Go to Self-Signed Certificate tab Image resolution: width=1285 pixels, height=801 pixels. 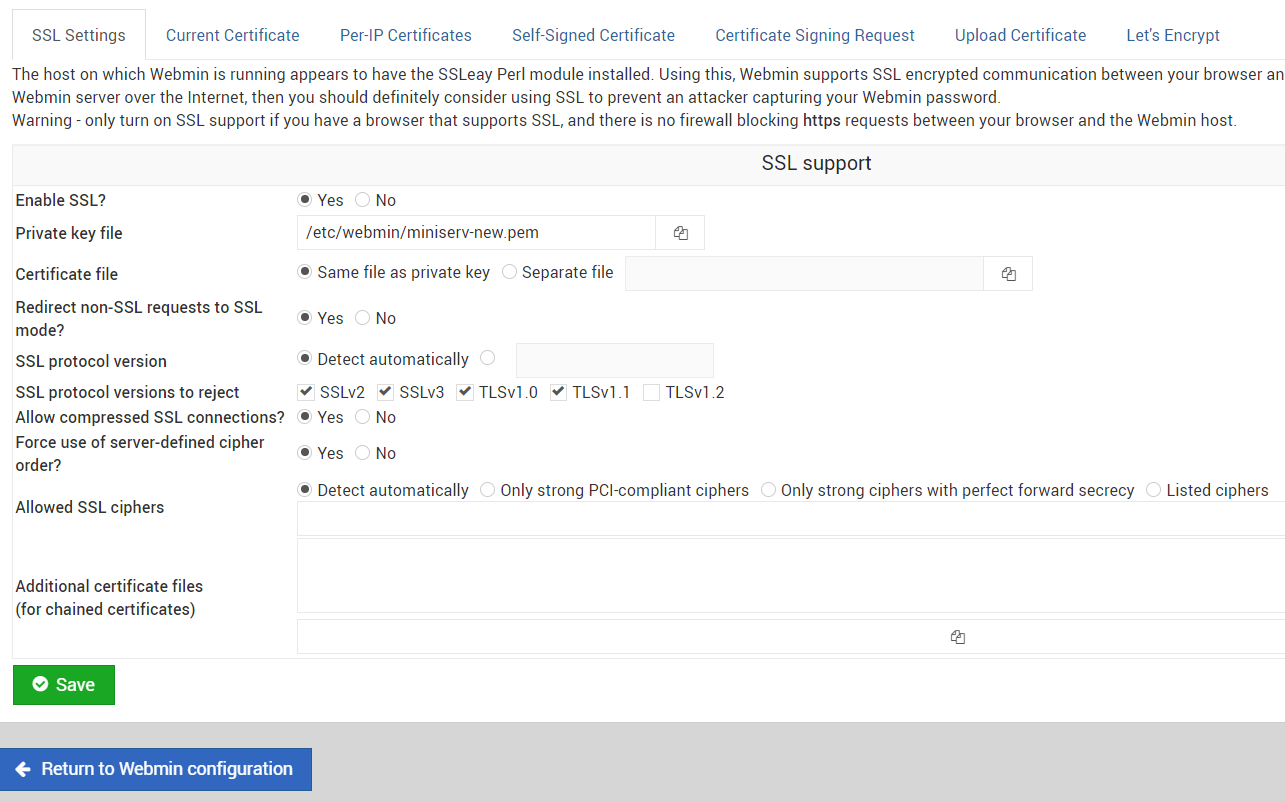click(x=593, y=35)
